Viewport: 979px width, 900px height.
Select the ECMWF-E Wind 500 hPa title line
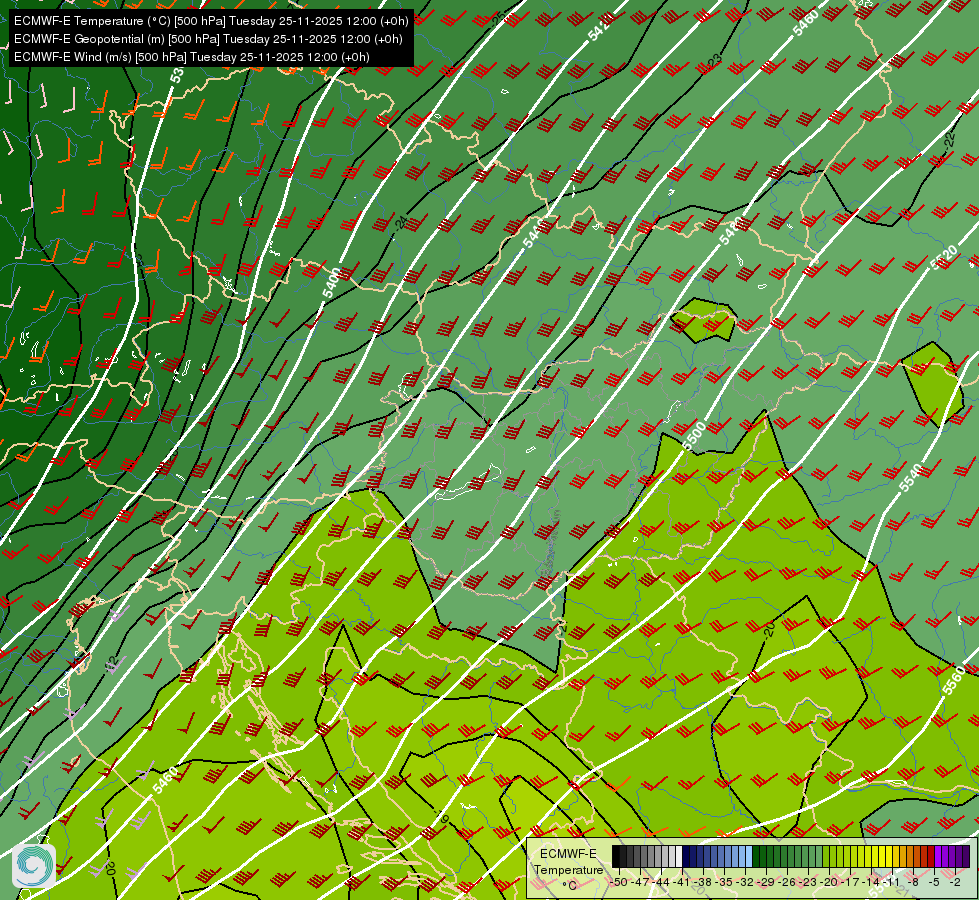point(192,57)
